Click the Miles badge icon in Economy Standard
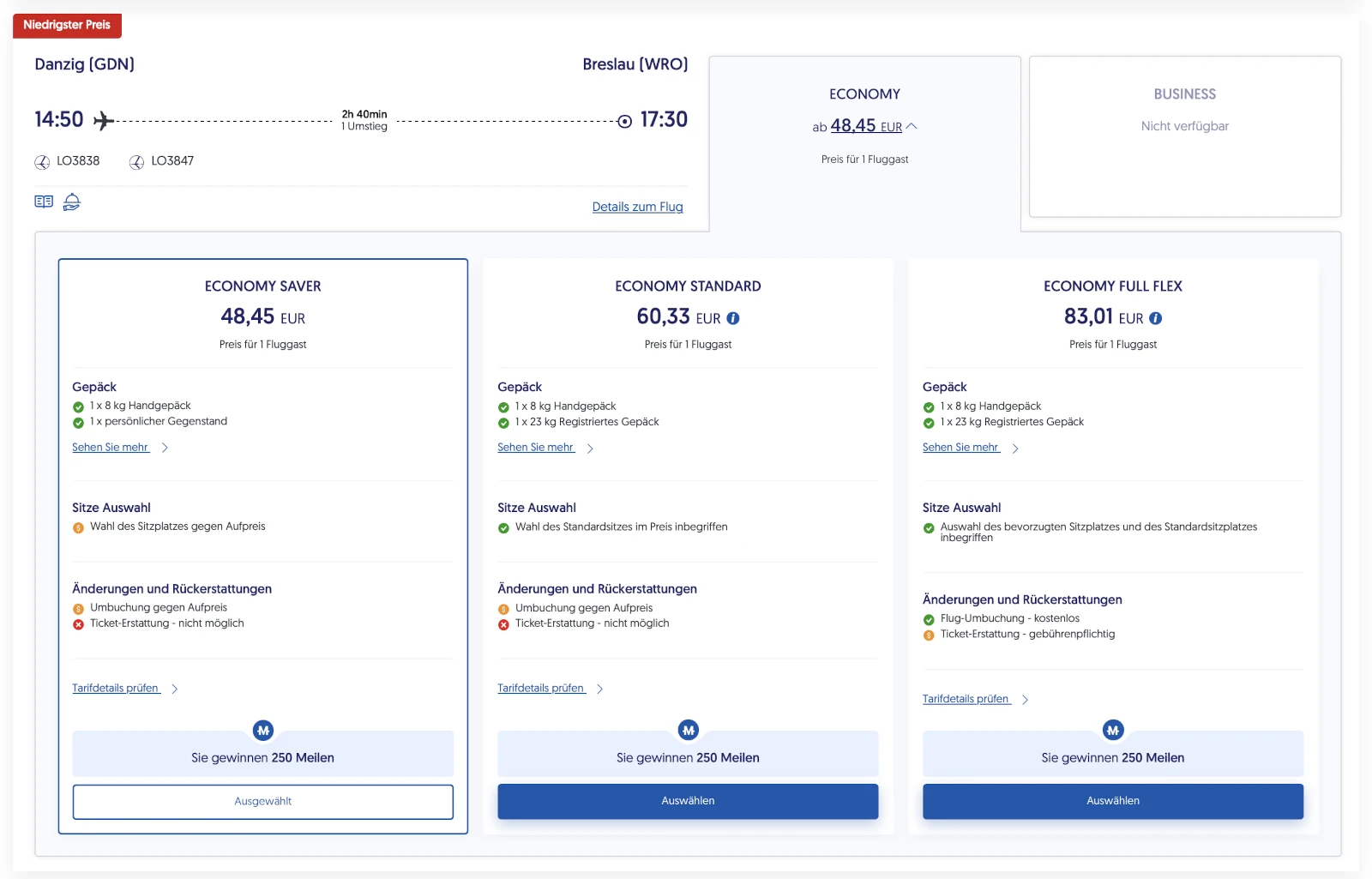1372x879 pixels. 689,731
